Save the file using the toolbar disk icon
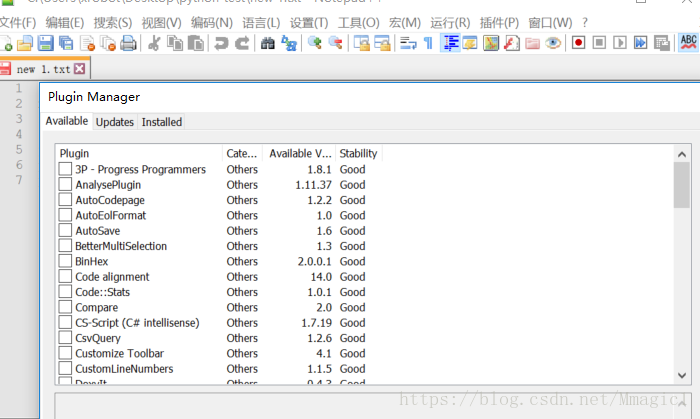This screenshot has height=419, width=700. [46, 43]
